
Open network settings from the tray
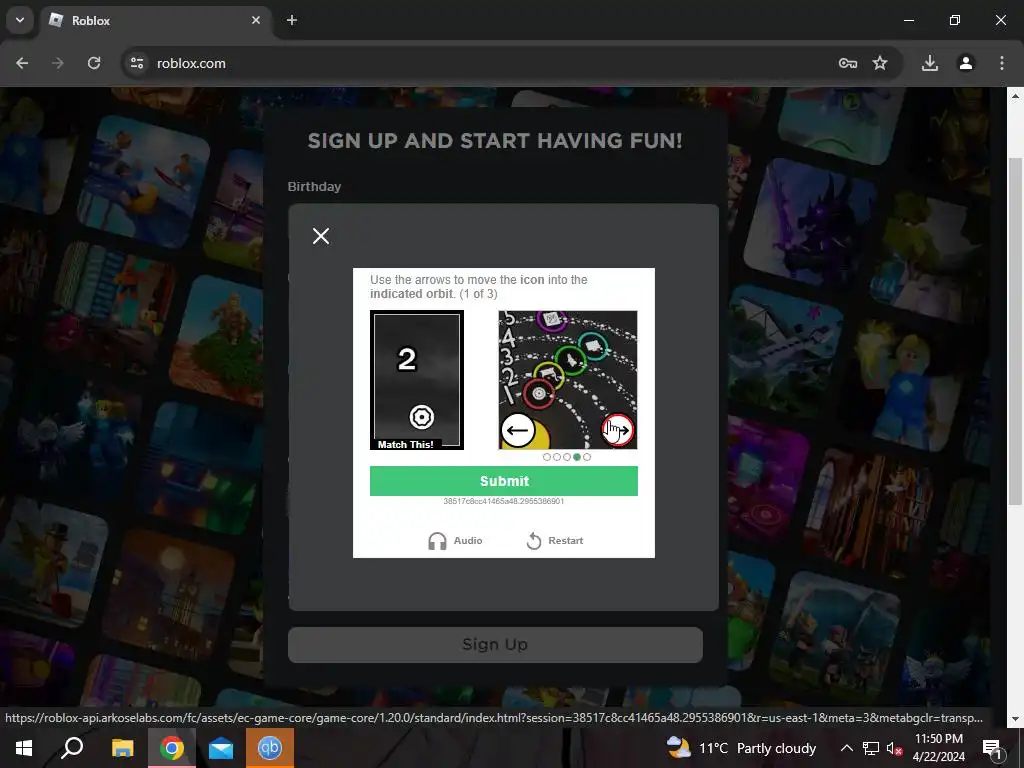point(871,748)
